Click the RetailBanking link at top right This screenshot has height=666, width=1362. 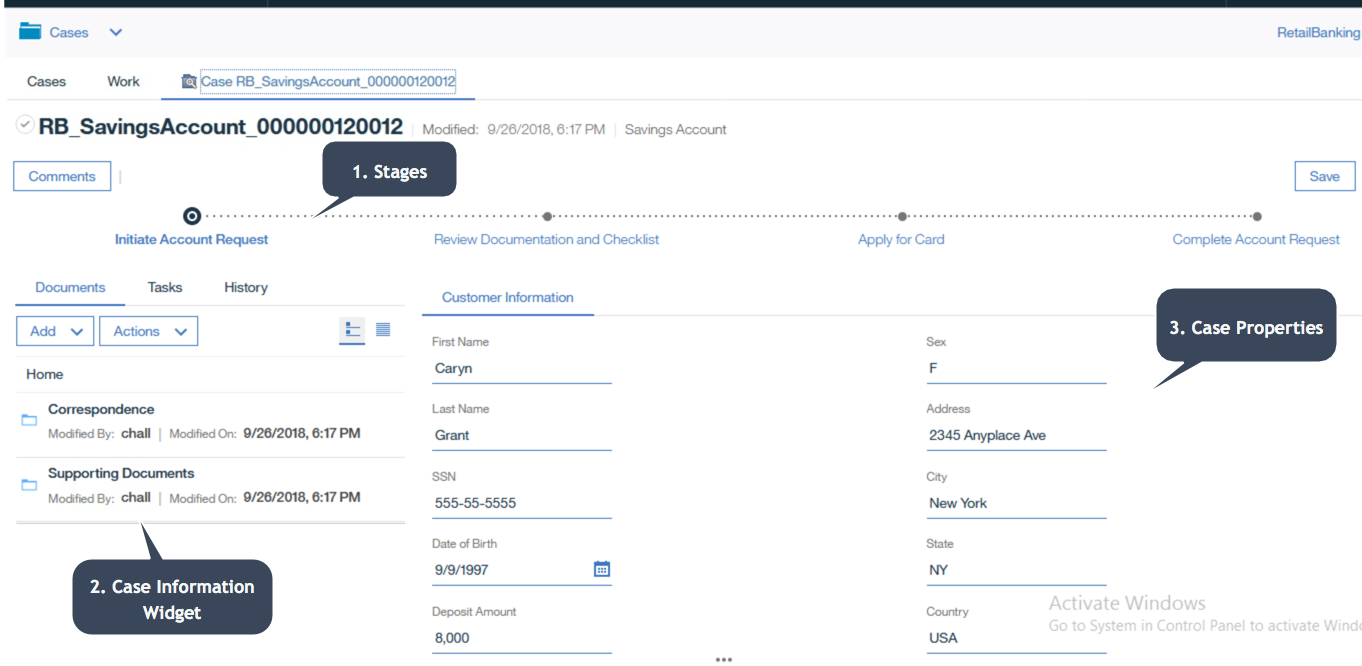[x=1319, y=32]
